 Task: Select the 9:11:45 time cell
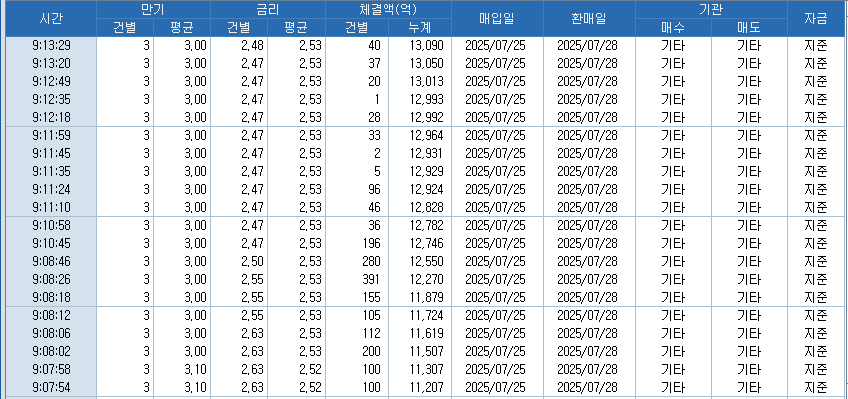pyautogui.click(x=51, y=154)
